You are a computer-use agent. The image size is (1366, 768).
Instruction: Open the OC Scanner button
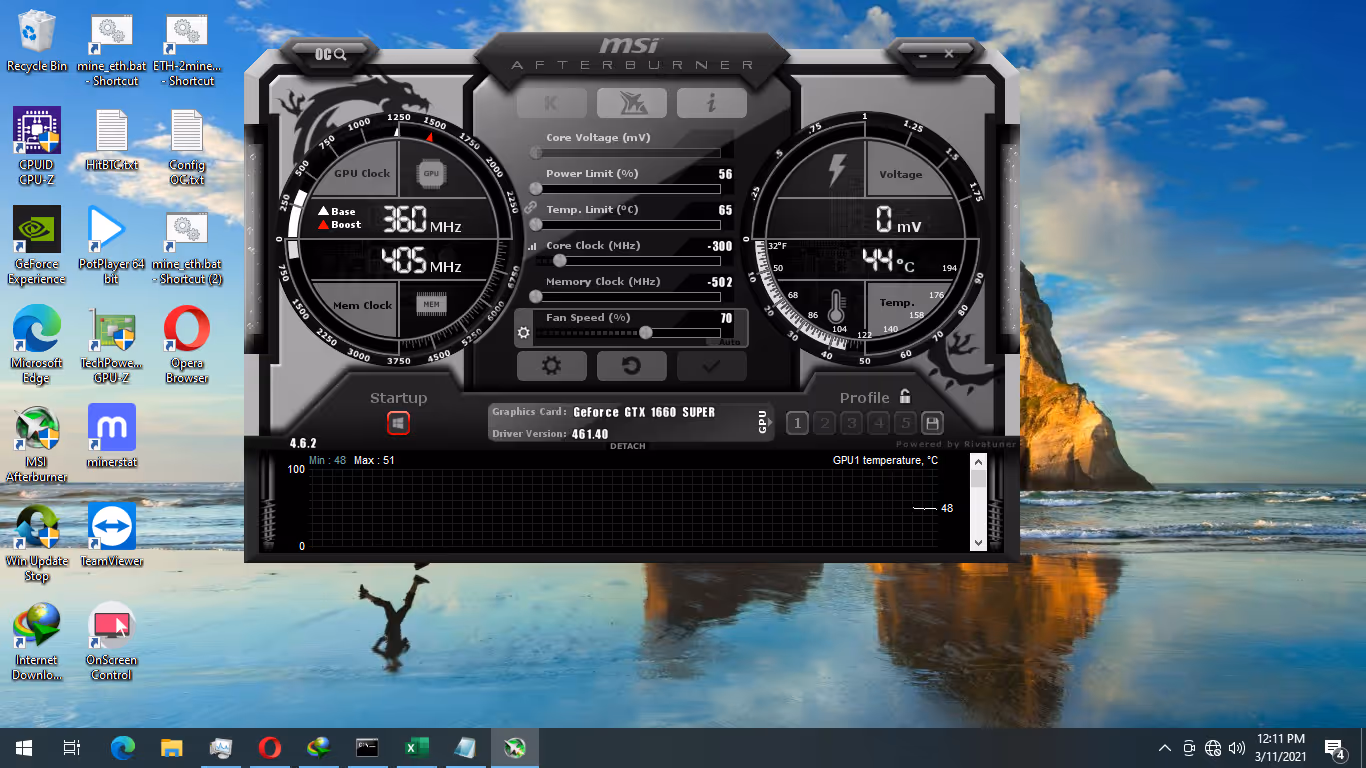[330, 54]
